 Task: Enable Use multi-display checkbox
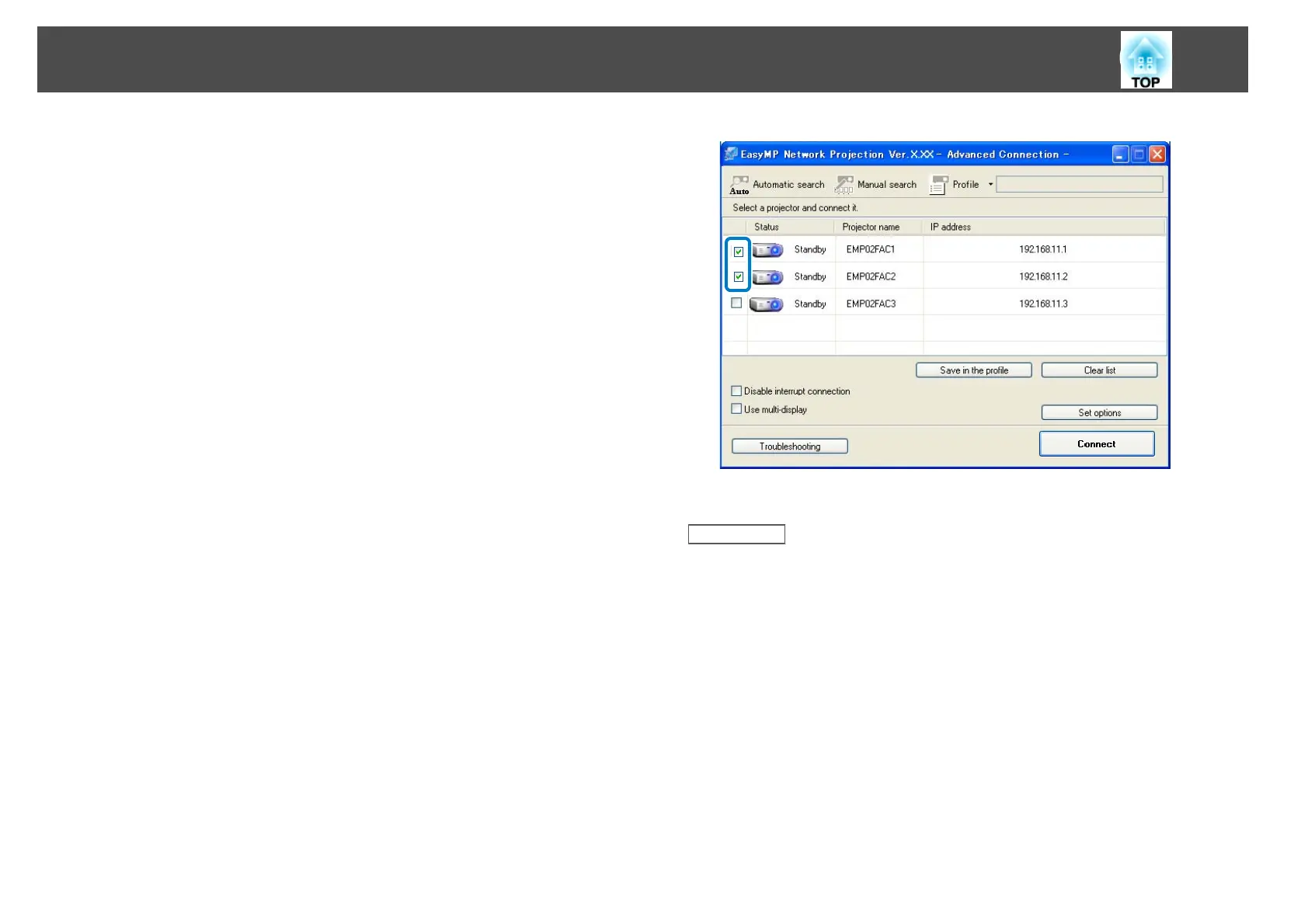(x=736, y=408)
